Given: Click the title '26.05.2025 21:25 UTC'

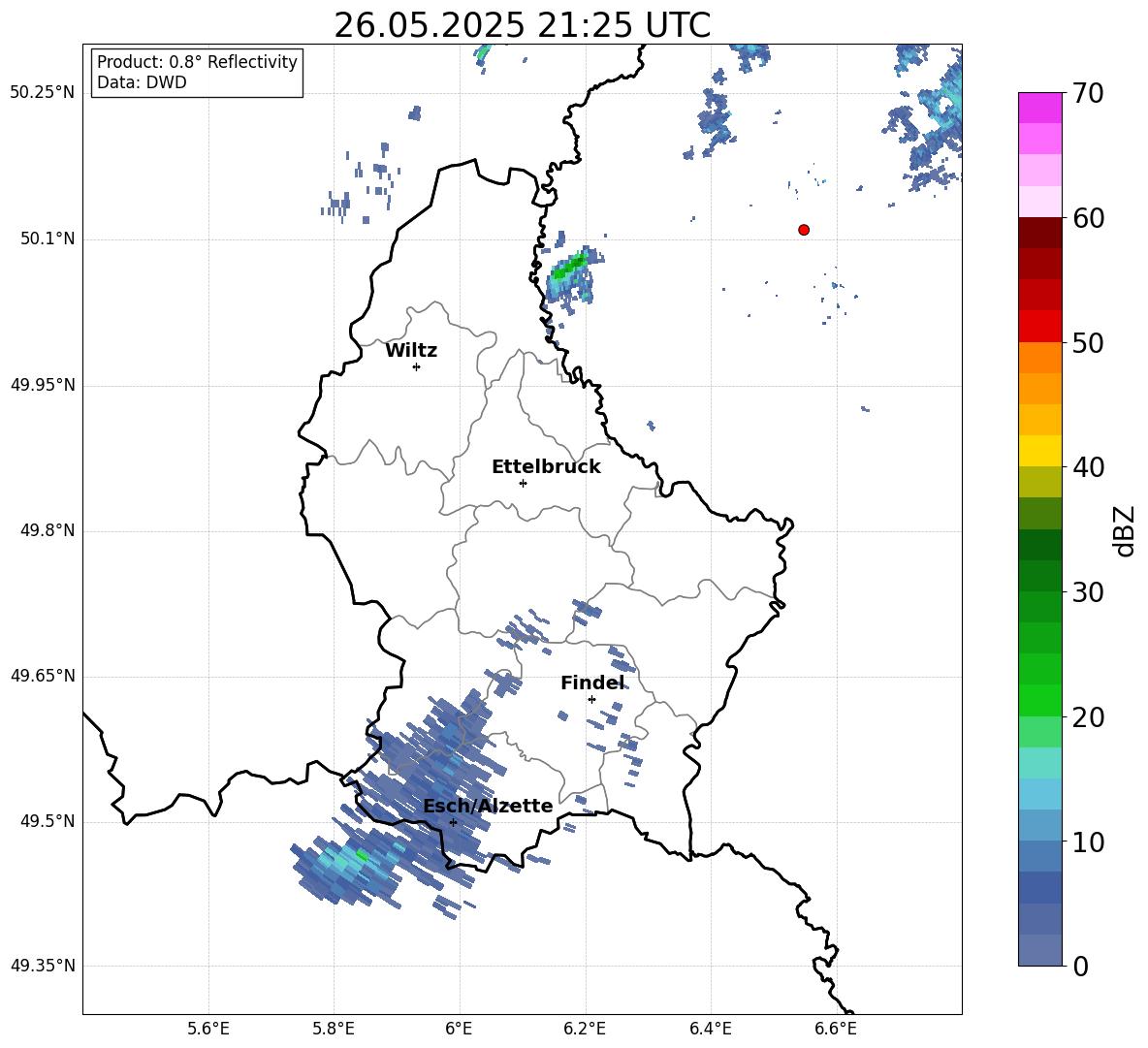Looking at the screenshot, I should coord(522,25).
